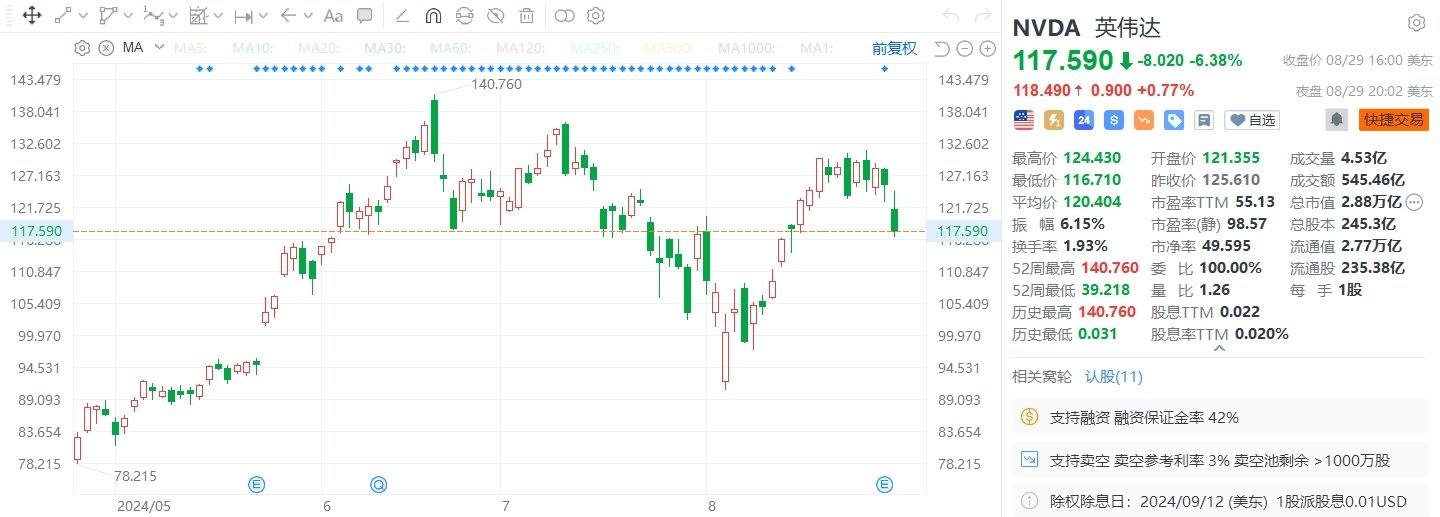The width and height of the screenshot is (1440, 517).
Task: Open range measurement dropdown arrow
Action: click(x=262, y=16)
